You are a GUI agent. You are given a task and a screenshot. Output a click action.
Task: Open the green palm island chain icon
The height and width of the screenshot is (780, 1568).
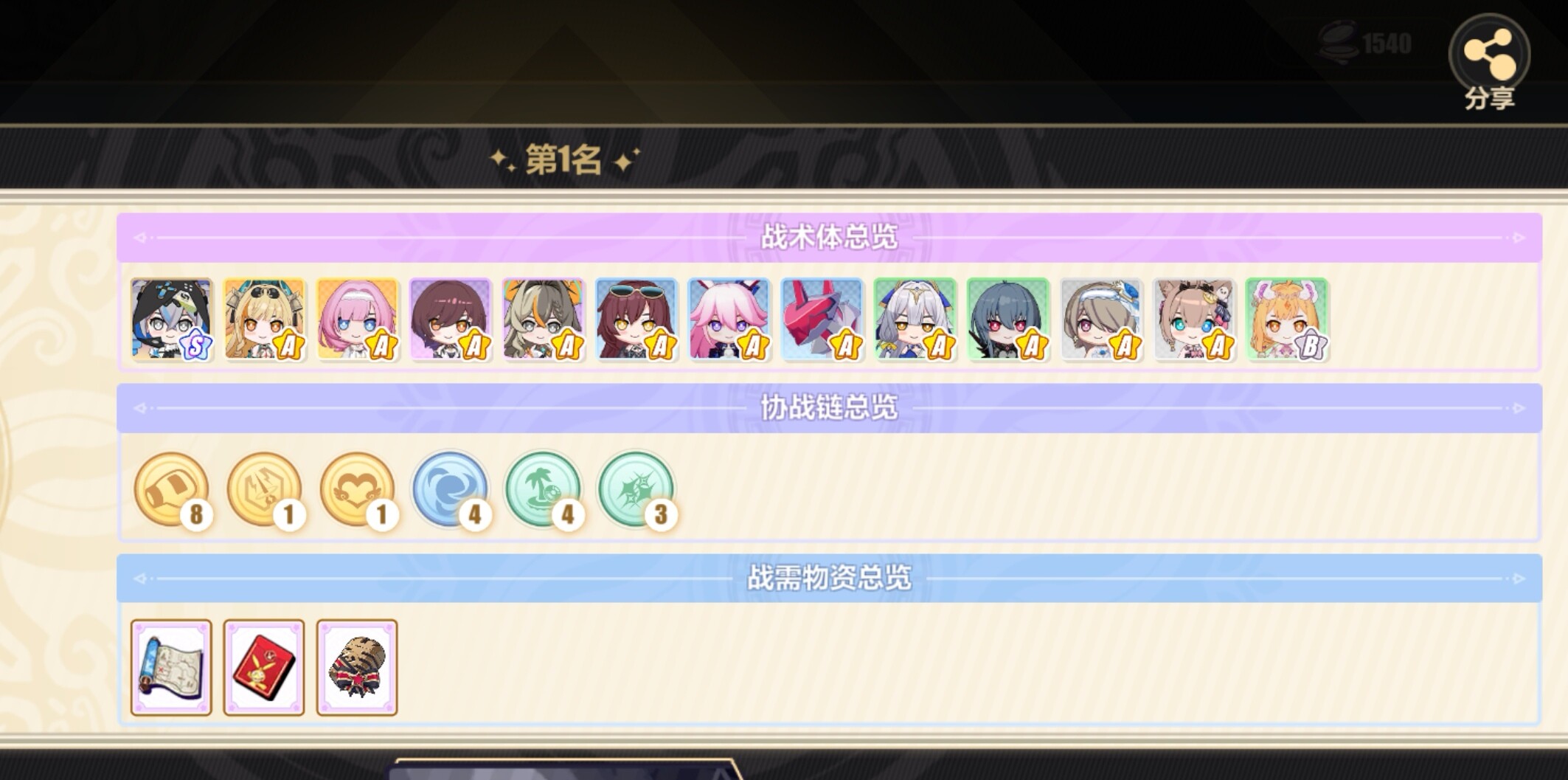tap(544, 490)
